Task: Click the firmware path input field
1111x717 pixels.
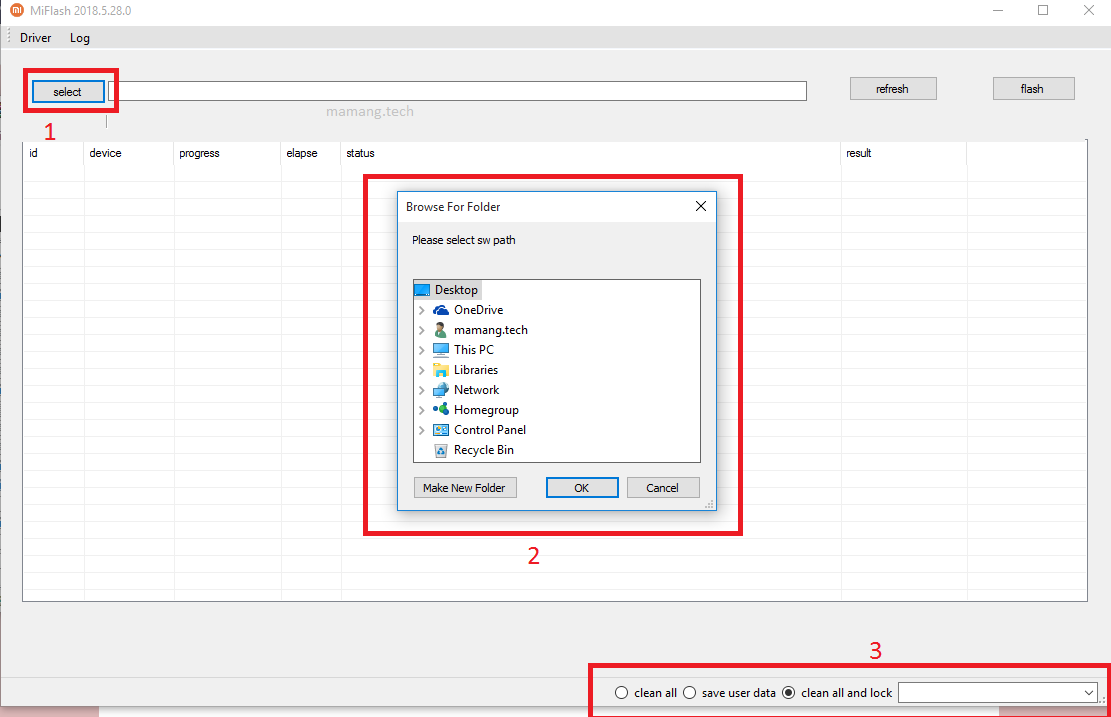Action: pos(457,91)
